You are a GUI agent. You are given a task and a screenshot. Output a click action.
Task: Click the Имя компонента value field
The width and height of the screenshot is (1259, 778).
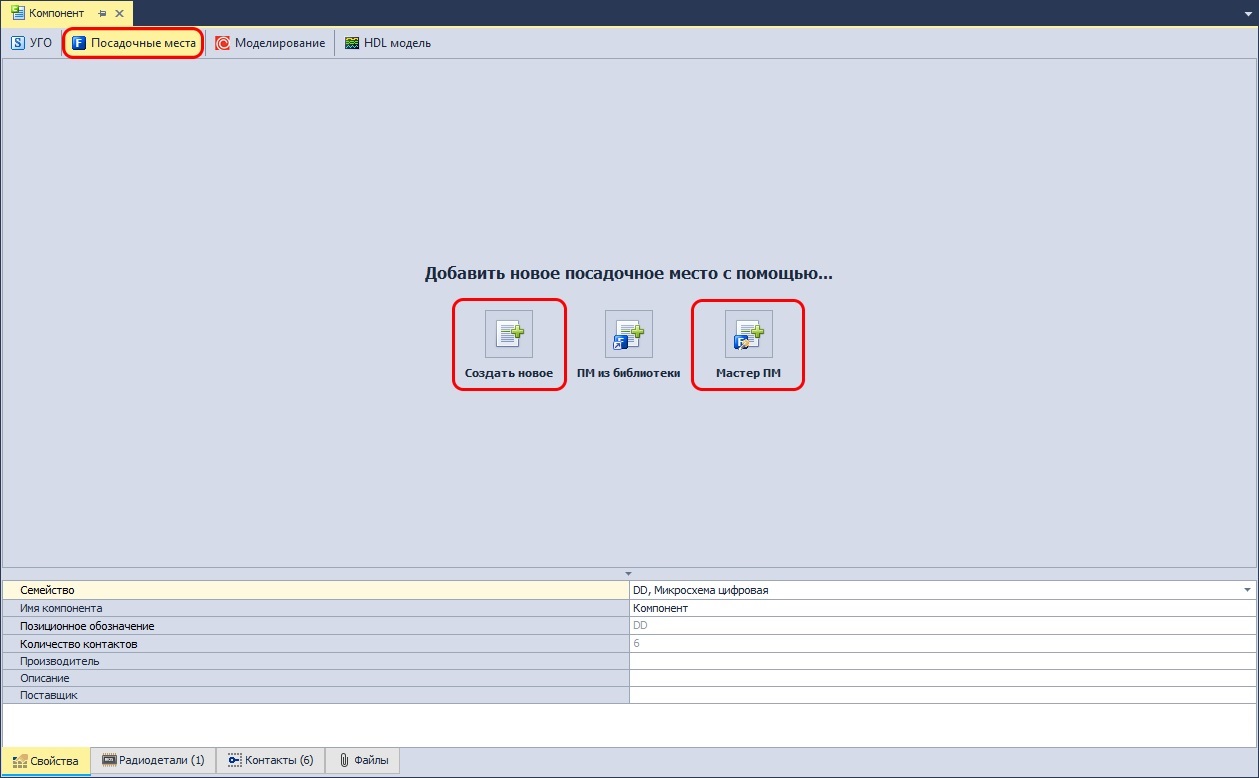point(940,608)
